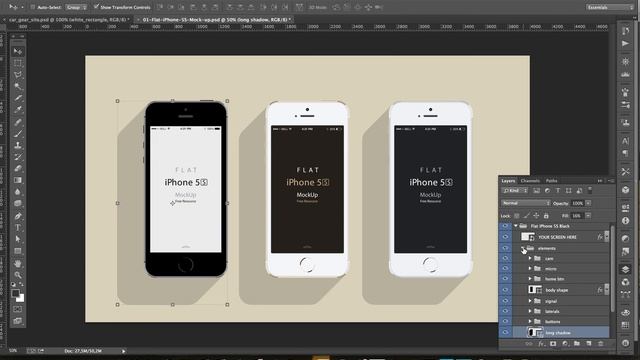Select the Brush tool
Screen dimensions: 640x360
point(18,133)
